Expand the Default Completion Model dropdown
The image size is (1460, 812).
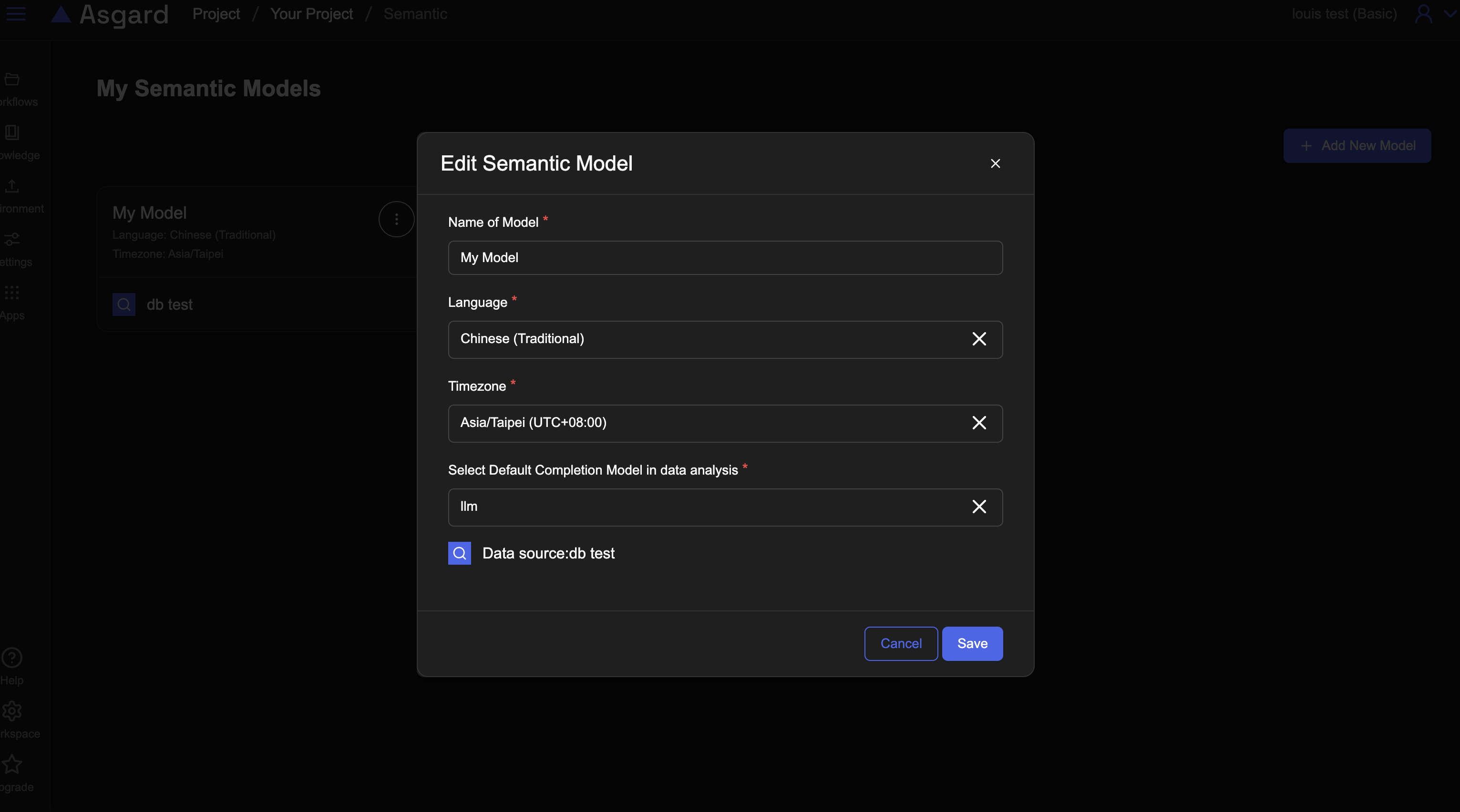pos(709,506)
